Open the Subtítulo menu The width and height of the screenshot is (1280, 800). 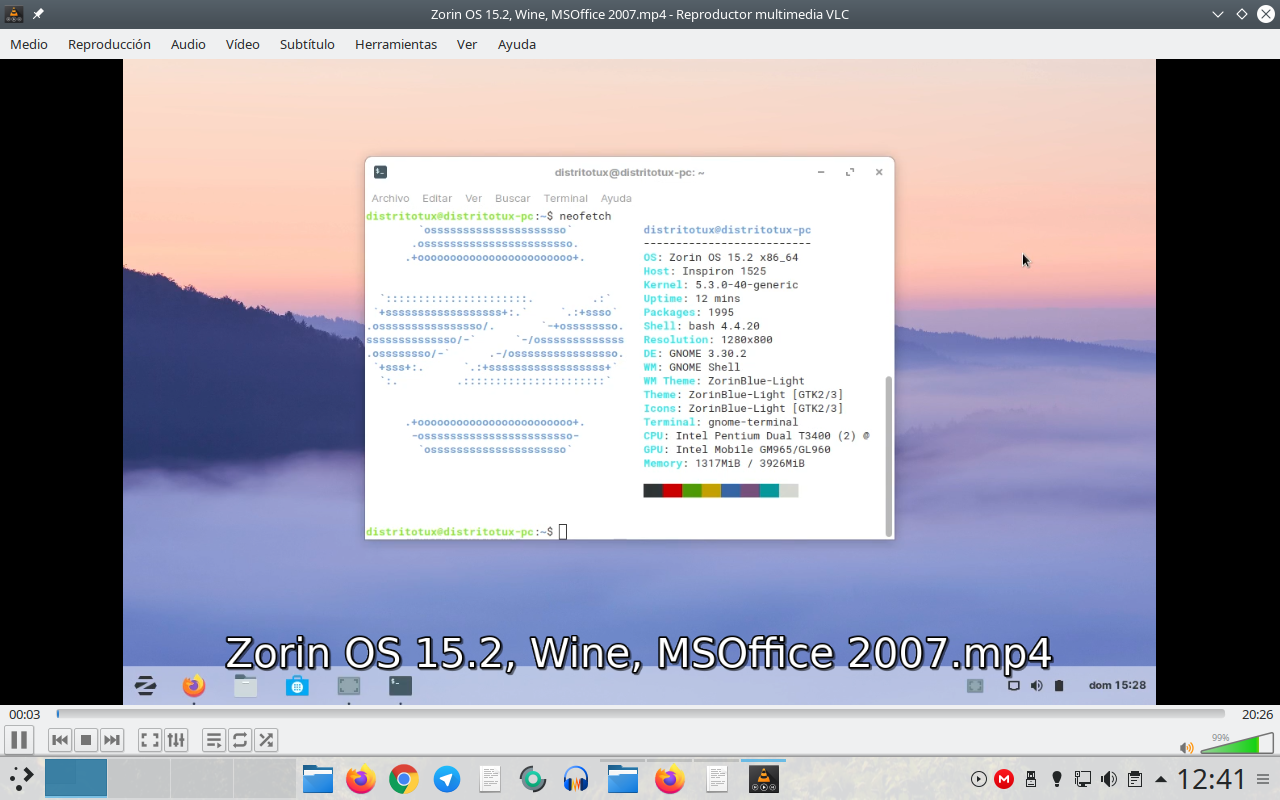pyautogui.click(x=307, y=44)
